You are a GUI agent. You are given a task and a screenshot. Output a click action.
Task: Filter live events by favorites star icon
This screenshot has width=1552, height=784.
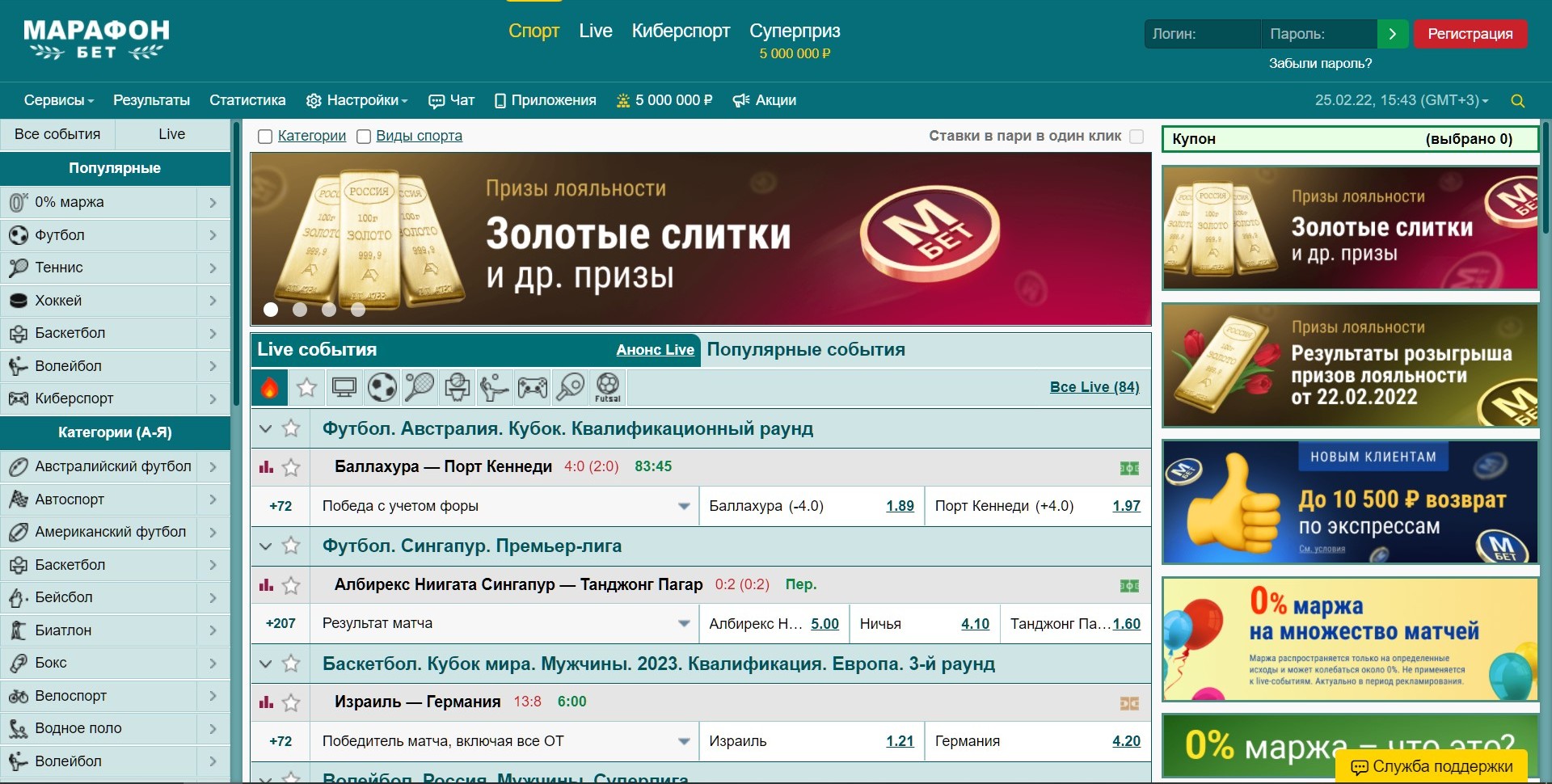306,388
